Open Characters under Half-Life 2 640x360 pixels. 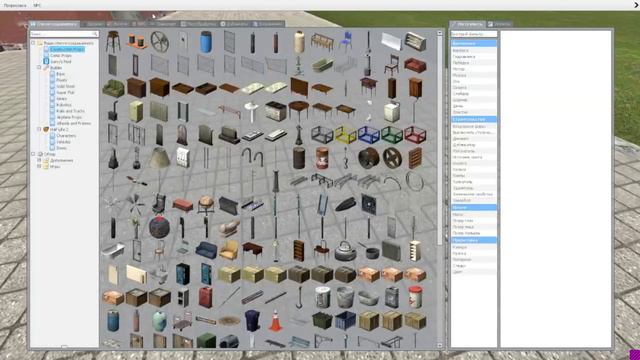[x=66, y=135]
